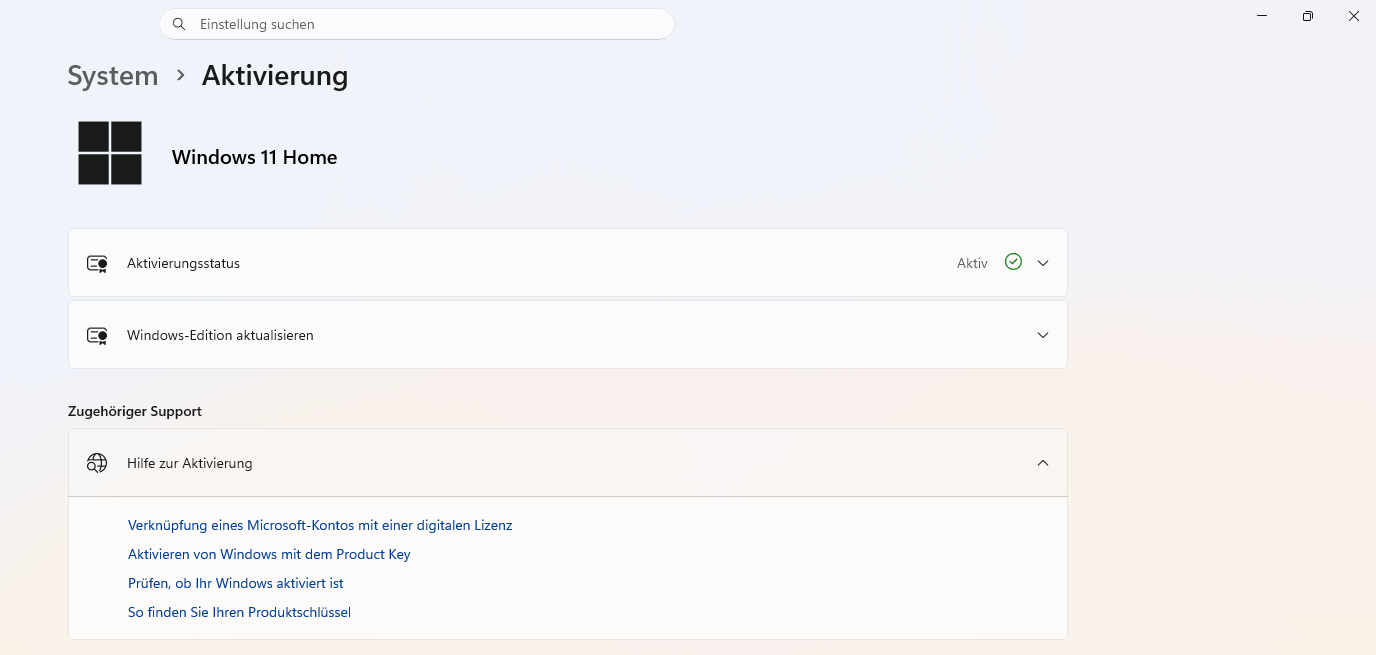
Task: Go back to System in breadcrumb
Action: (x=113, y=76)
